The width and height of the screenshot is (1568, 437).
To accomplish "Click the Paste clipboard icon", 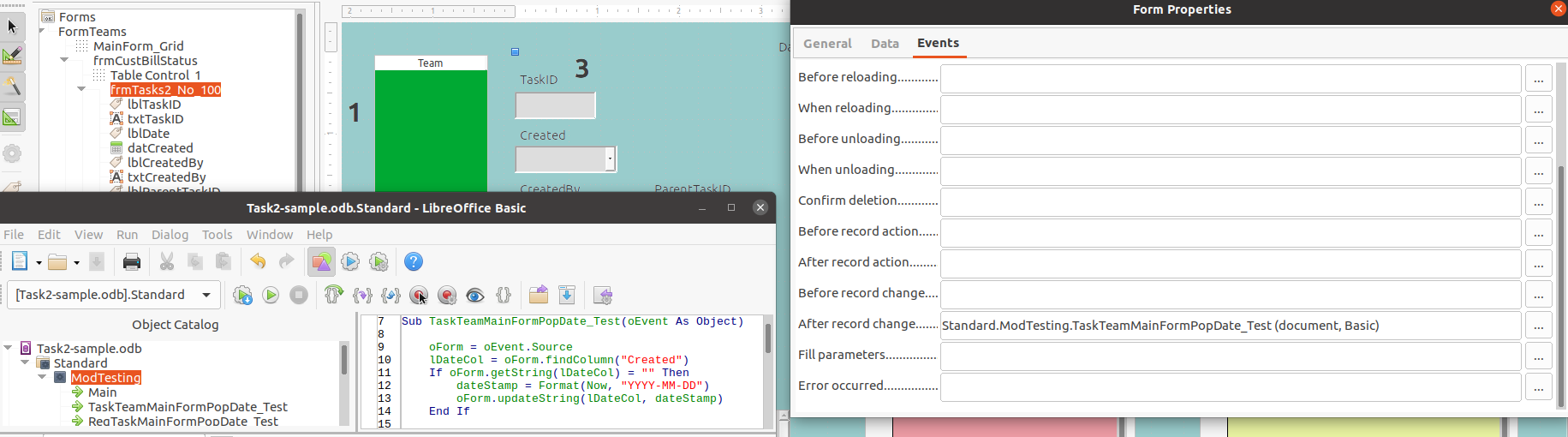I will [x=224, y=262].
